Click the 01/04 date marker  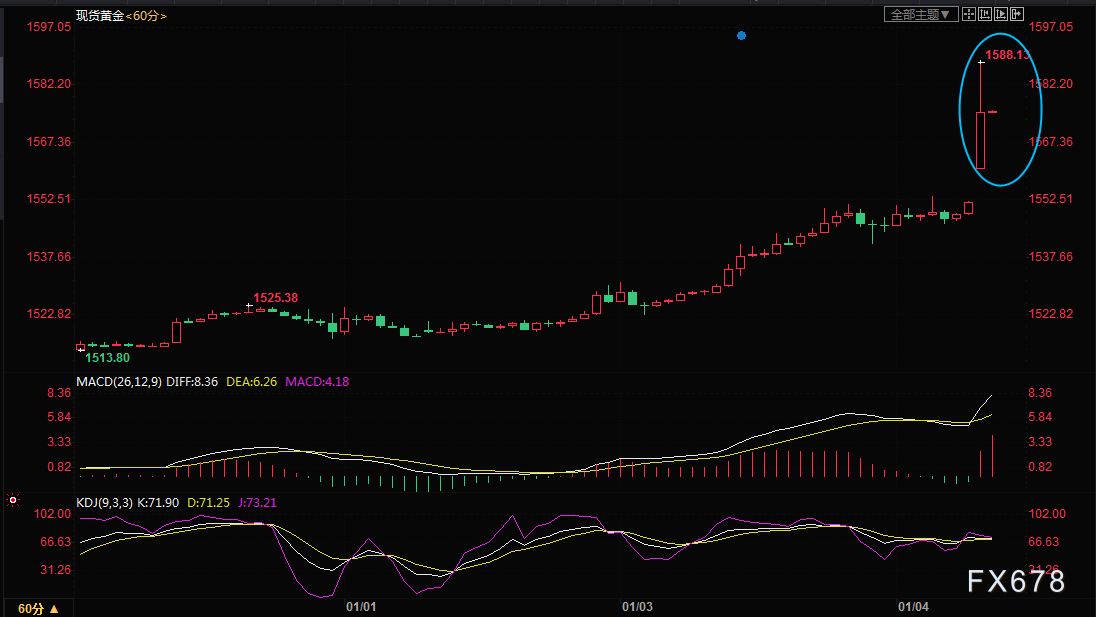tap(914, 607)
